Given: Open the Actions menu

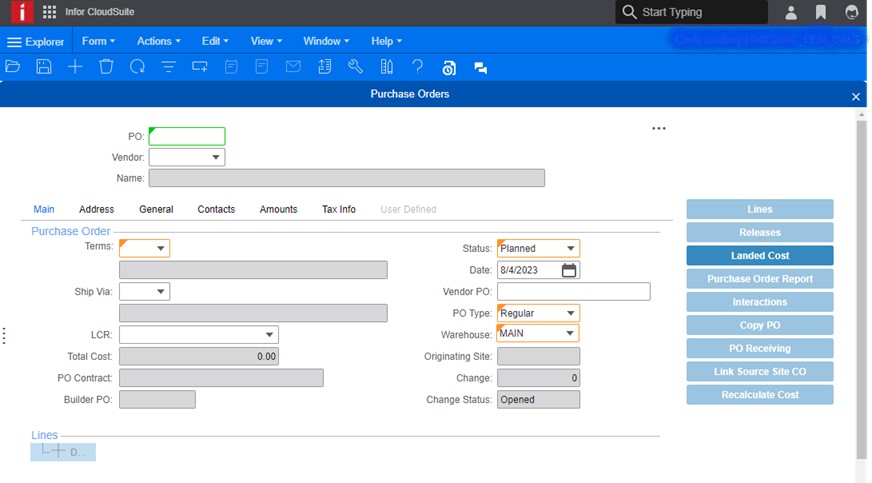Looking at the screenshot, I should [158, 41].
